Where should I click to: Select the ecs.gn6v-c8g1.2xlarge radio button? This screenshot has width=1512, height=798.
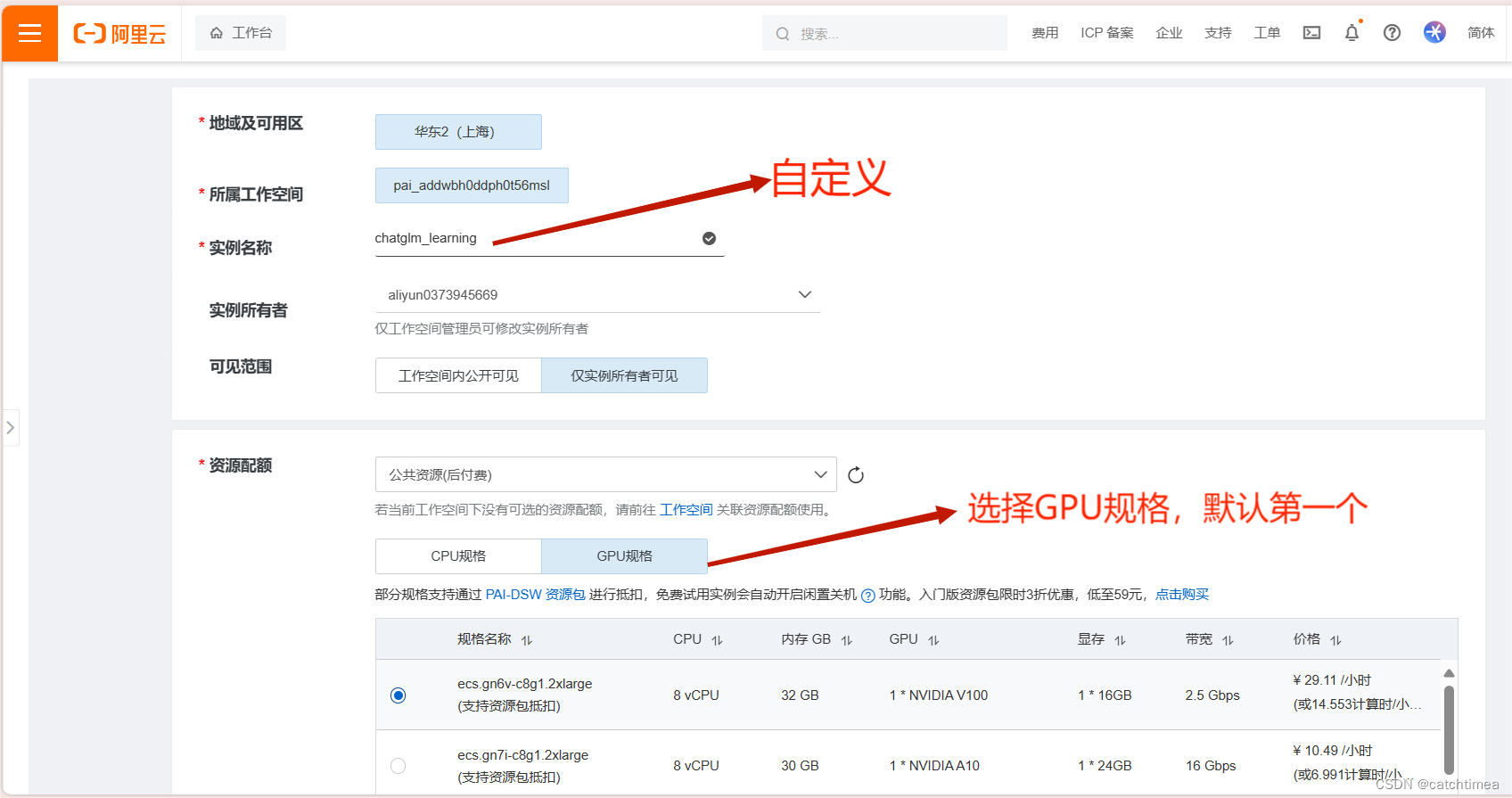pyautogui.click(x=399, y=695)
